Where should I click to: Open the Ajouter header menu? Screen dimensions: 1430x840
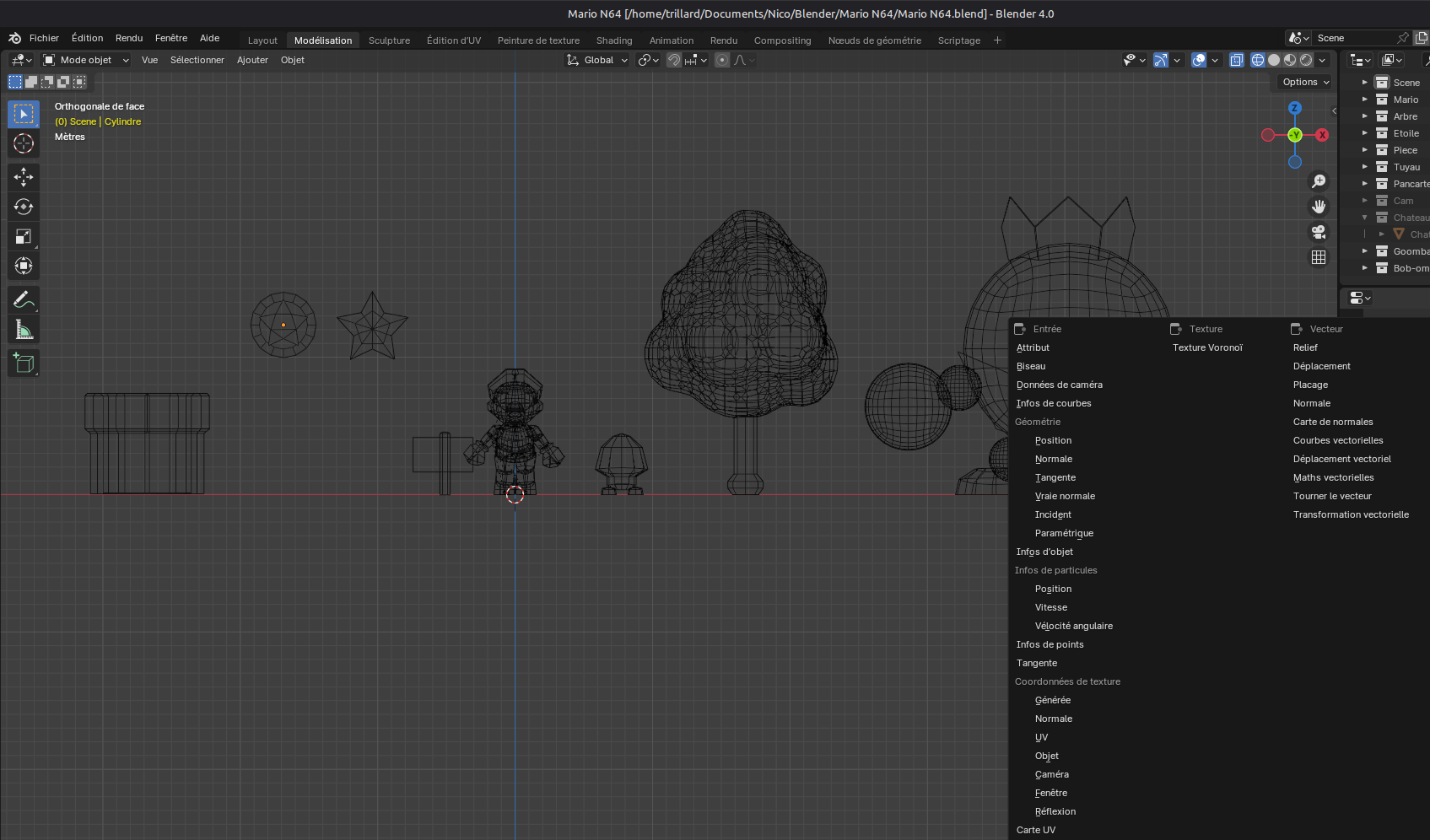(x=252, y=60)
